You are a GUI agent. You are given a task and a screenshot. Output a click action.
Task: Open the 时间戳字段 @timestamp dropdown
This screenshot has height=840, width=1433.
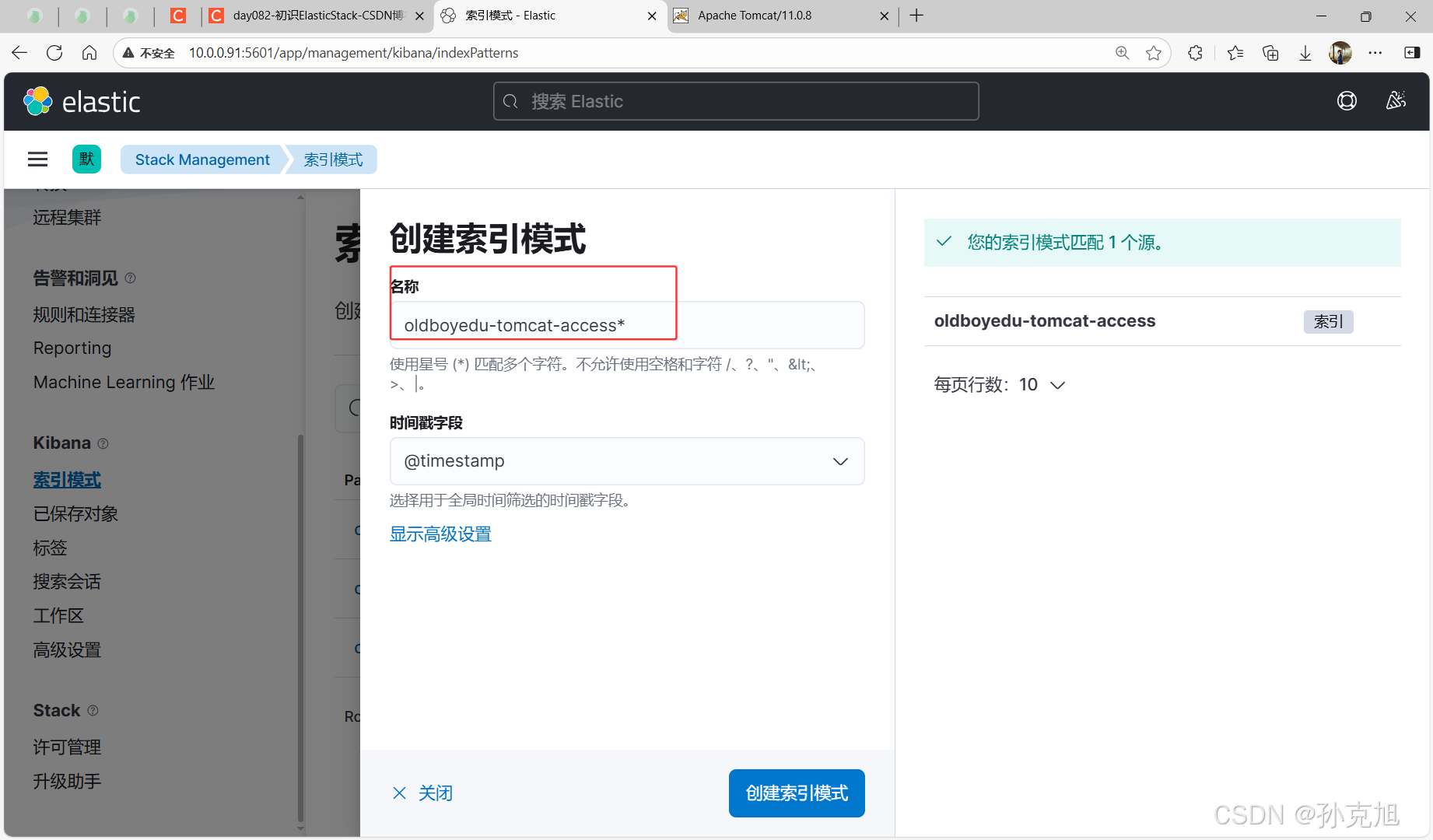[627, 461]
